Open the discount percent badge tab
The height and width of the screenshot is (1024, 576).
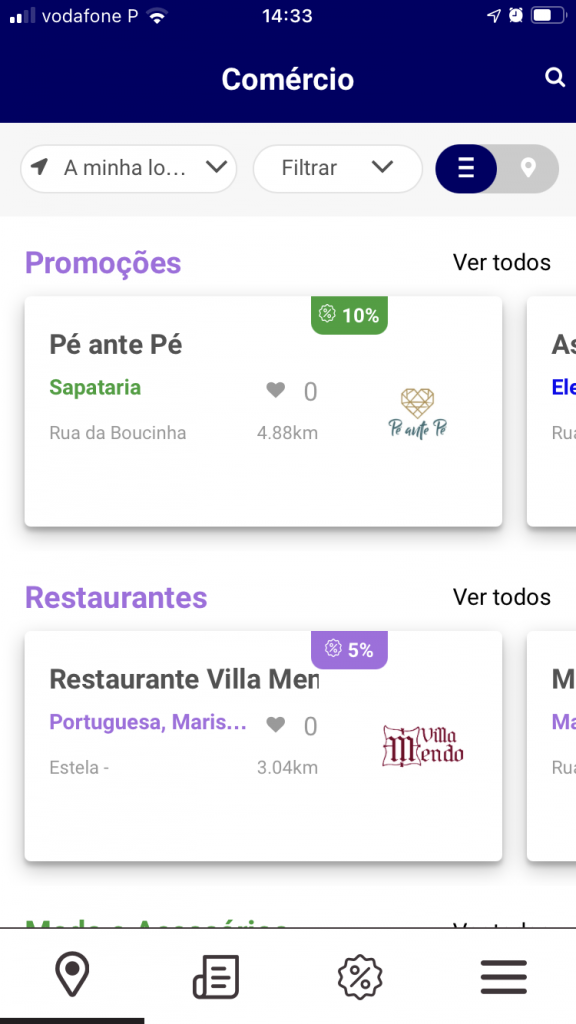360,976
